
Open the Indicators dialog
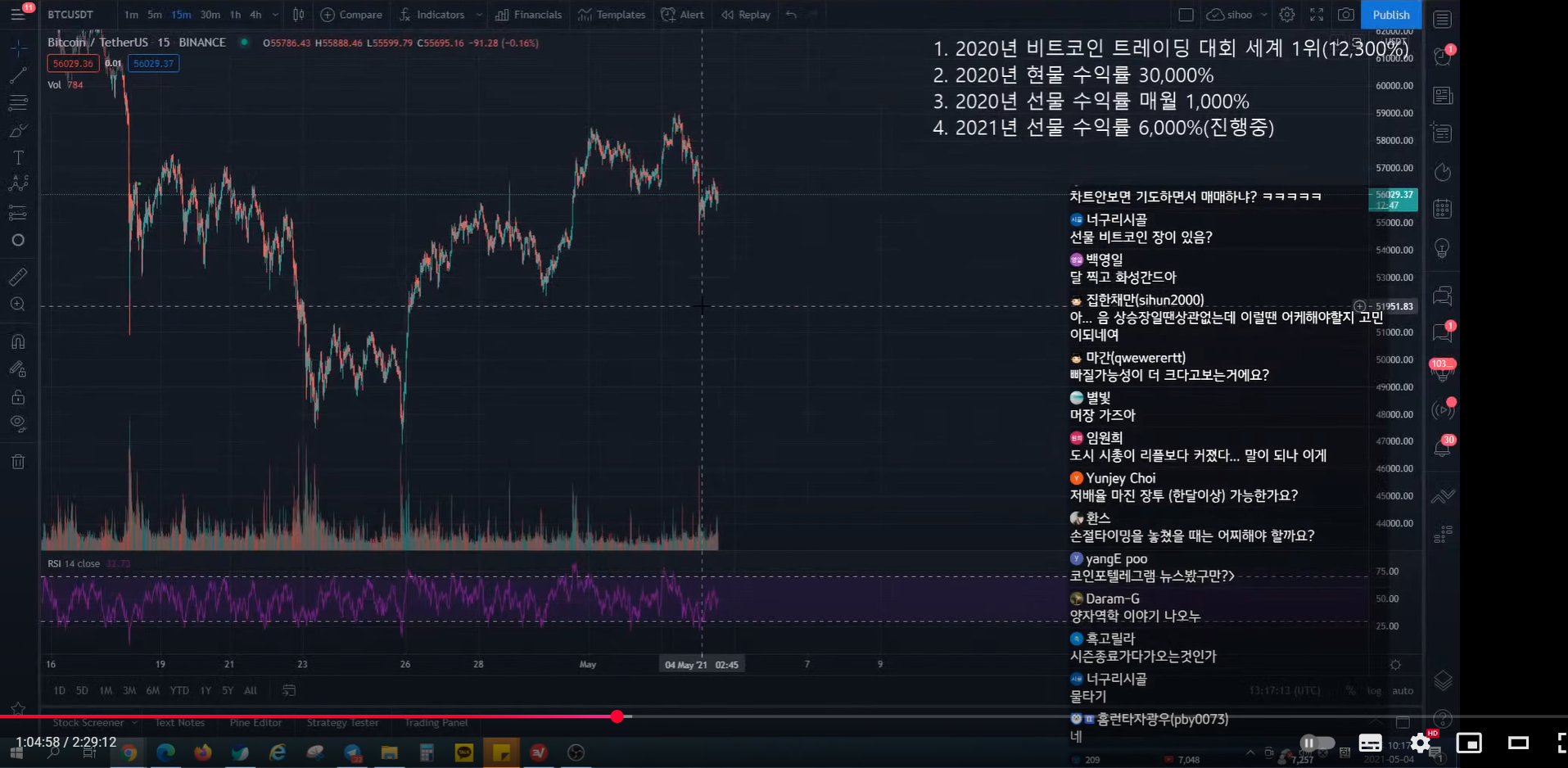[432, 15]
